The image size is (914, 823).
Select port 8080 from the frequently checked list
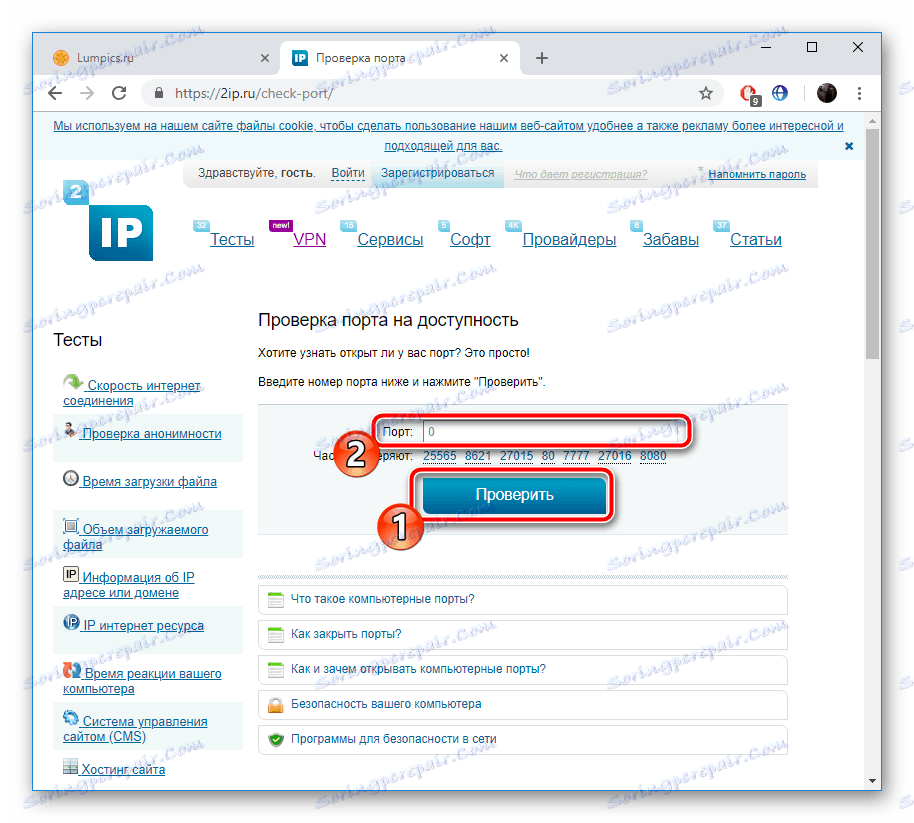[x=653, y=455]
